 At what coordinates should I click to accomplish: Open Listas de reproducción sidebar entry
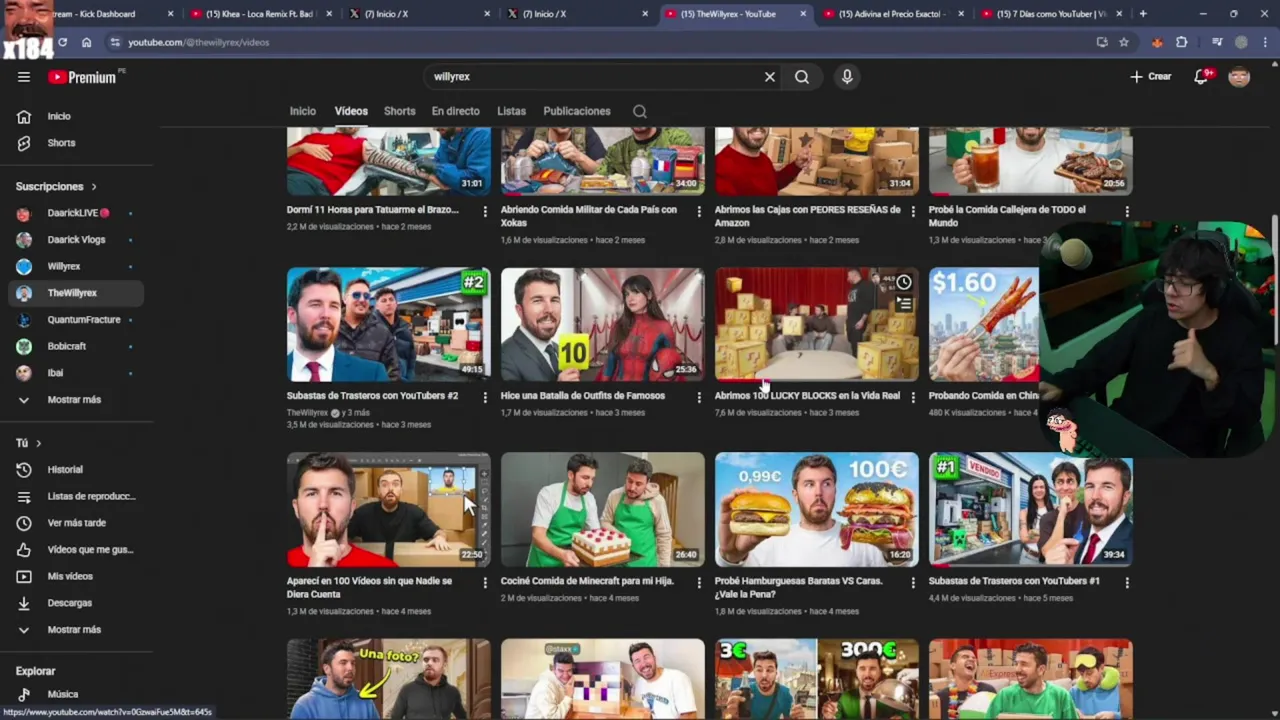[76, 496]
